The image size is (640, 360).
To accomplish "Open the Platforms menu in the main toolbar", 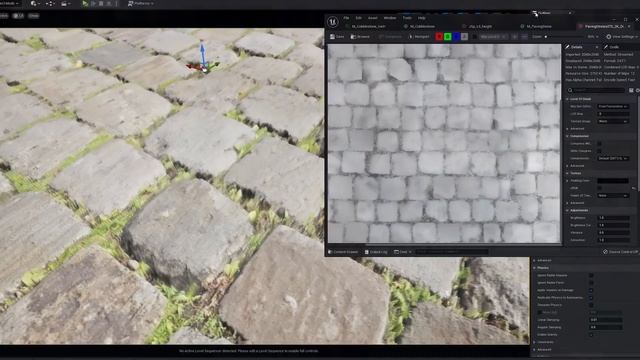I will [x=141, y=4].
